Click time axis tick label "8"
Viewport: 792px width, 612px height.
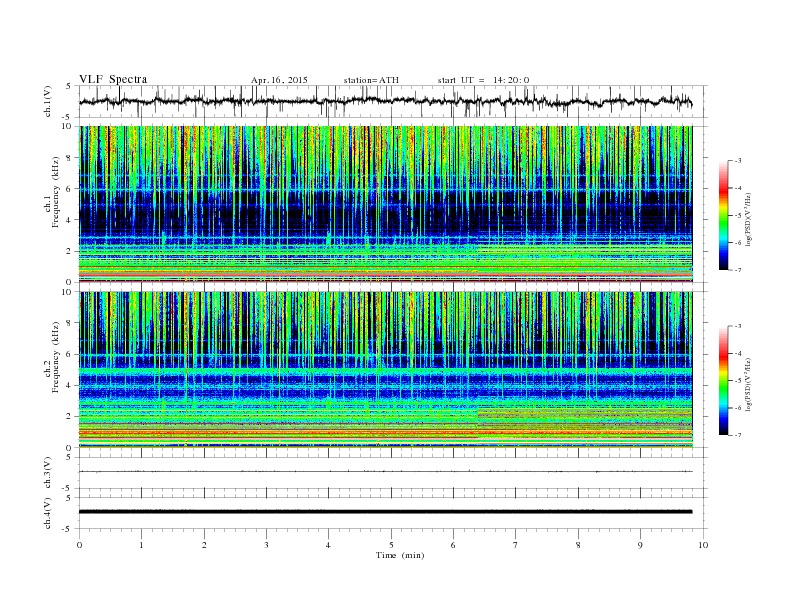coord(578,545)
